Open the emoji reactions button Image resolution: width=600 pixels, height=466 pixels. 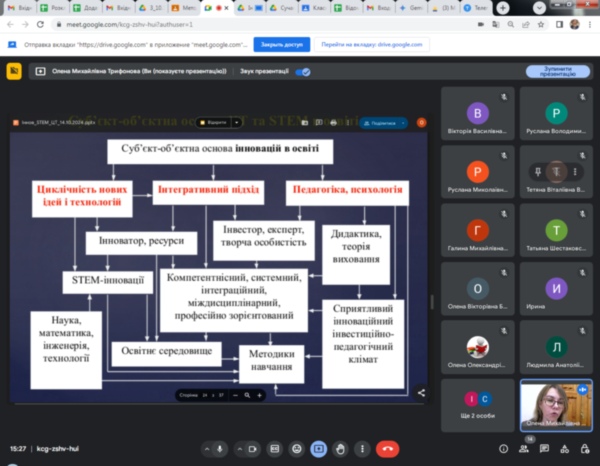pyautogui.click(x=296, y=449)
